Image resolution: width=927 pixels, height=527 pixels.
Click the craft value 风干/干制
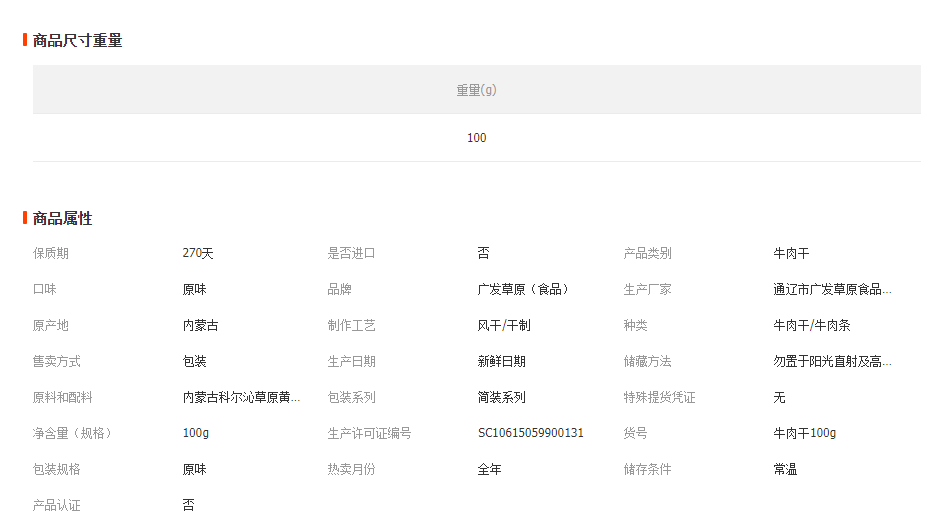click(504, 326)
